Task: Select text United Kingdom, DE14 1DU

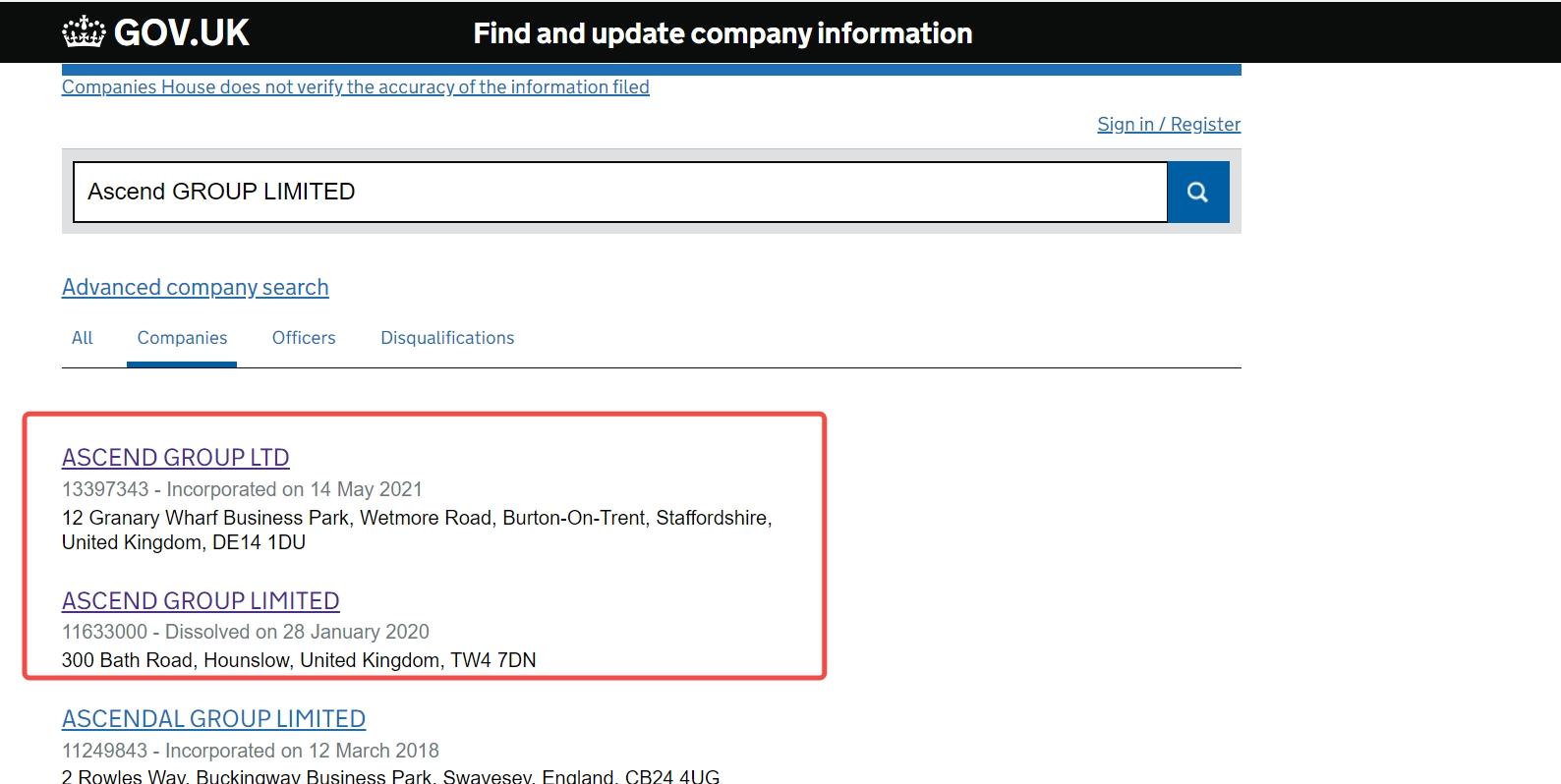Action: (184, 542)
